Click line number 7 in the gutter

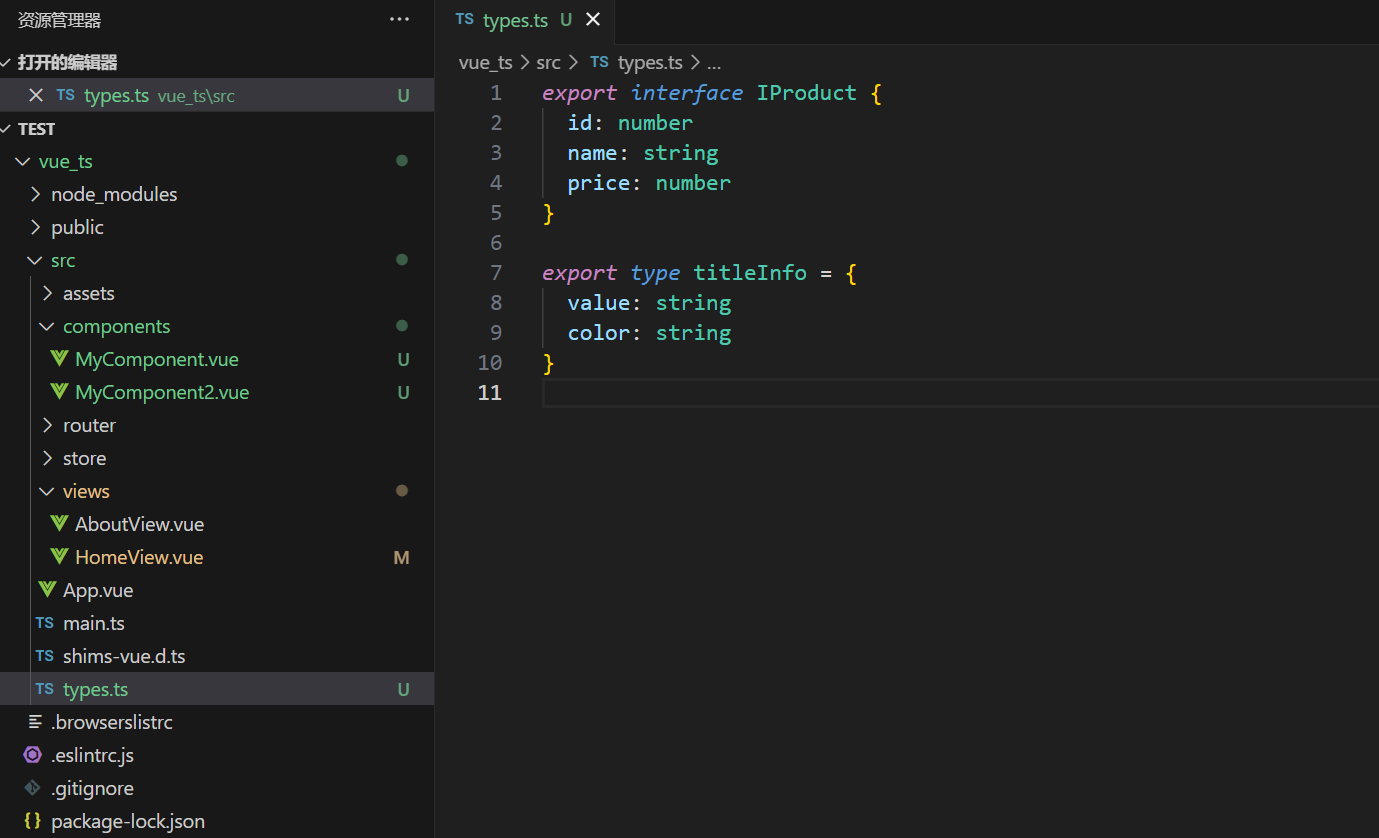point(496,273)
